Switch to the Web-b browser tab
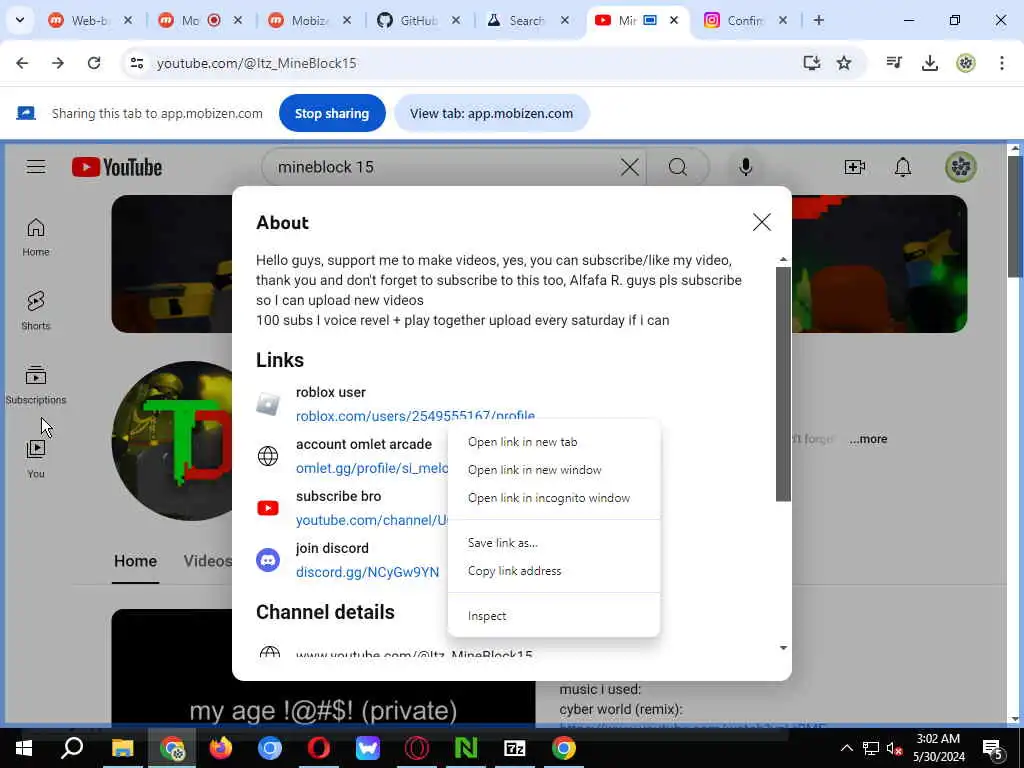The image size is (1024, 768). coord(89,21)
